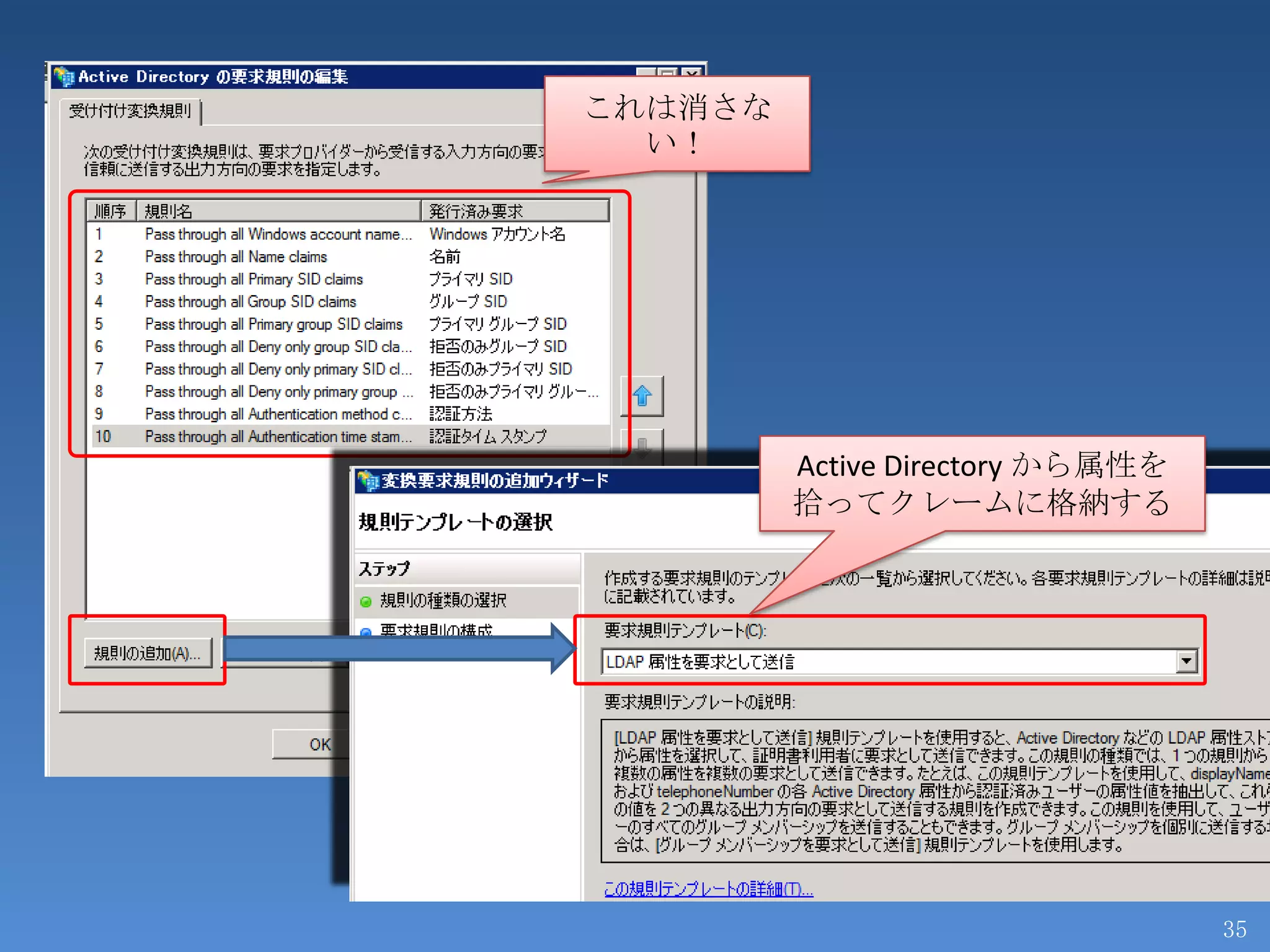The height and width of the screenshot is (952, 1270).
Task: Click the wizard window title bar icon
Action: point(368,480)
